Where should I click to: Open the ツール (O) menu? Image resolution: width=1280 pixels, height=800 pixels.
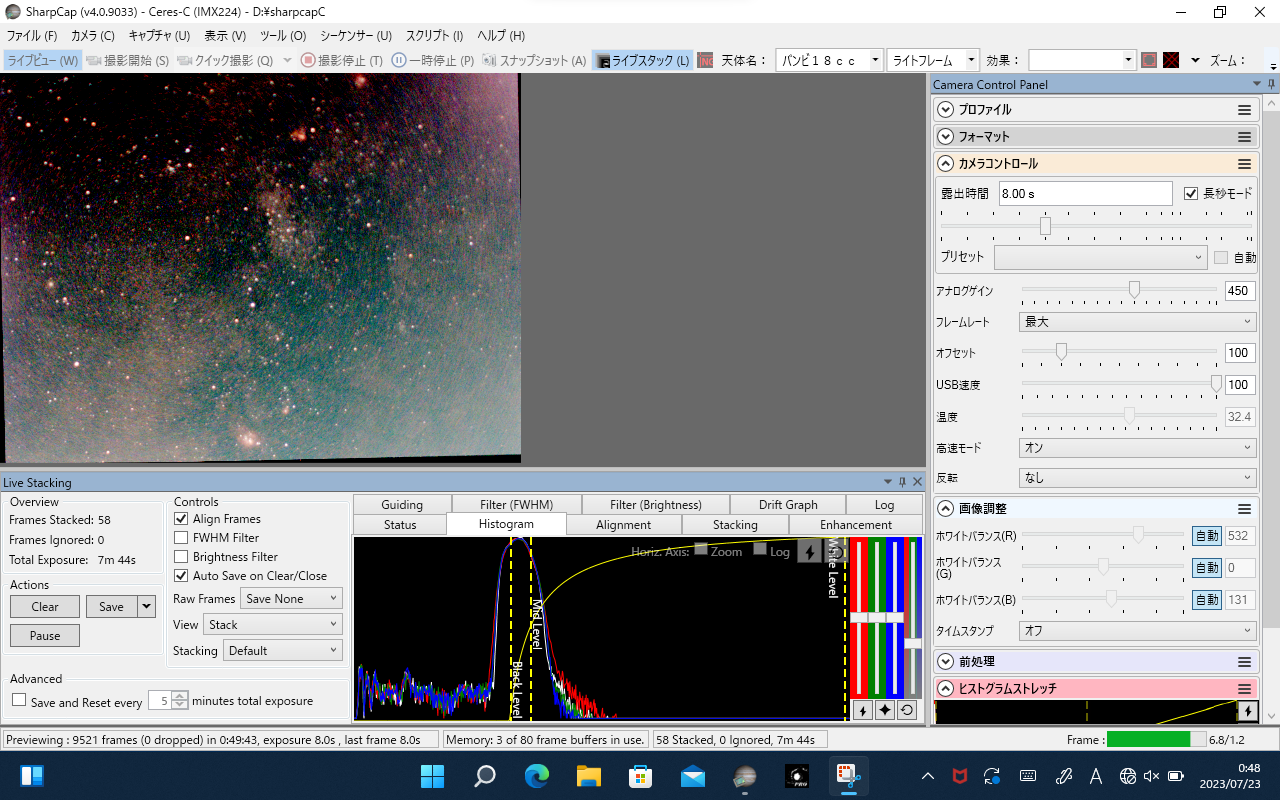(283, 35)
